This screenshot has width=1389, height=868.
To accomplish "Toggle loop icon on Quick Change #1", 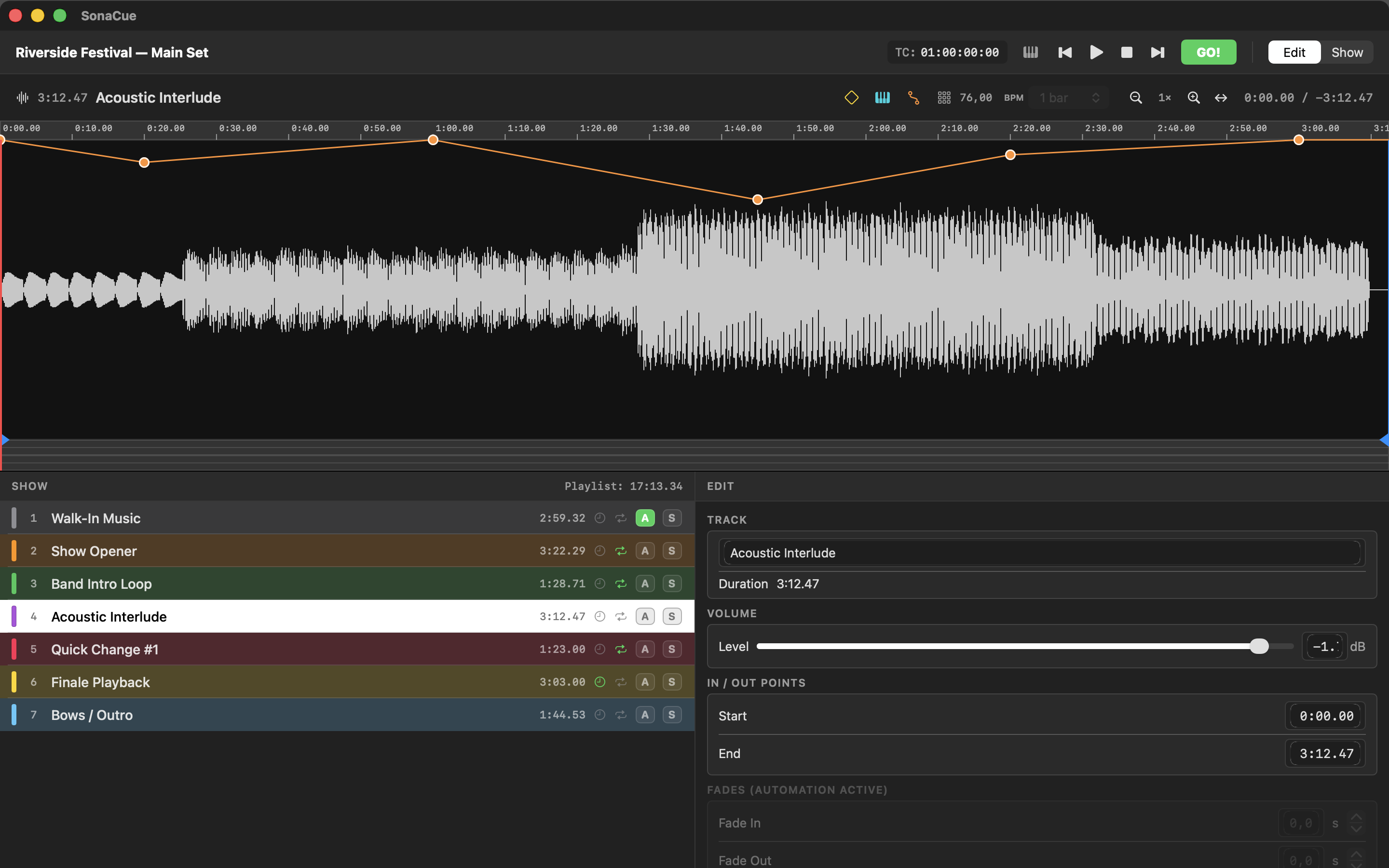I will [620, 649].
